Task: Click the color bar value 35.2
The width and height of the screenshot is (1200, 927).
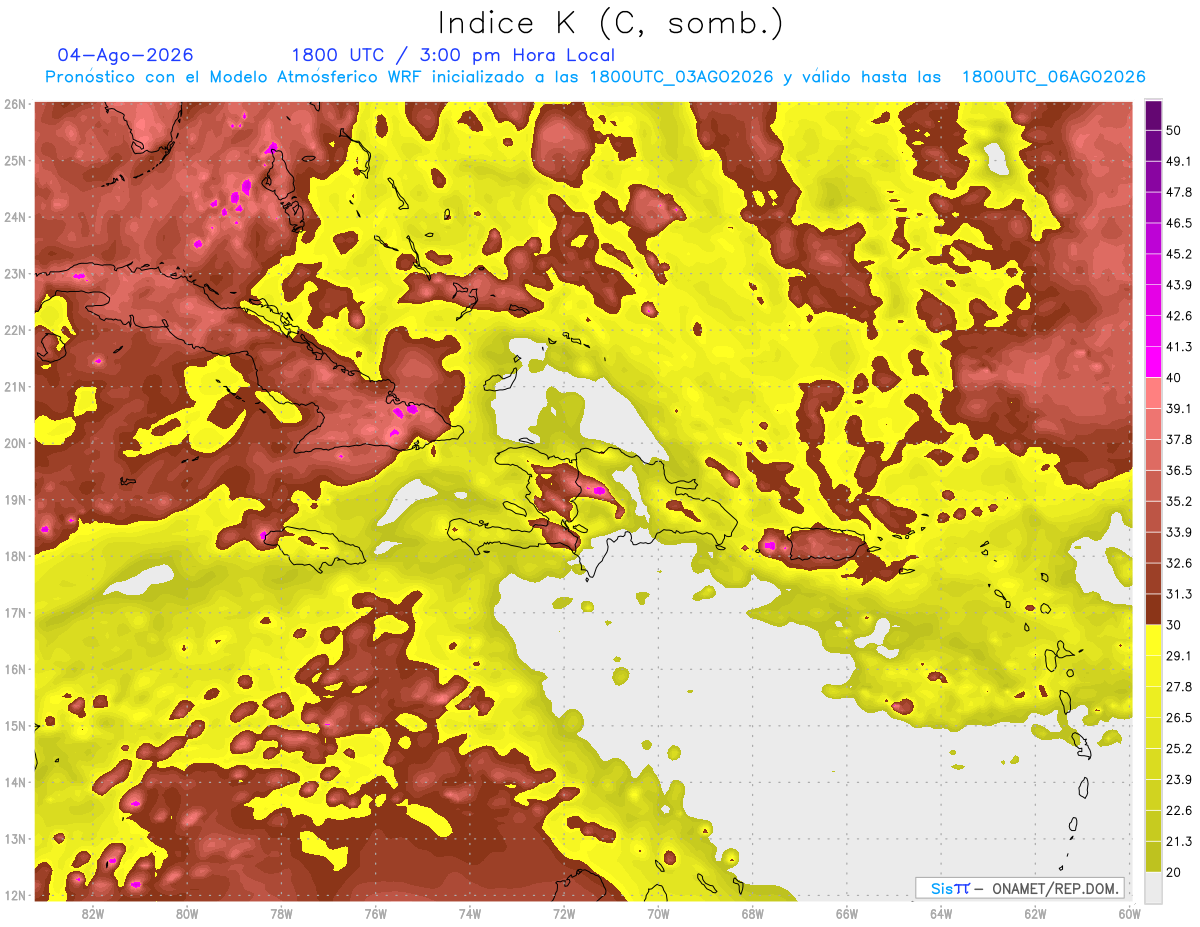Action: point(1179,501)
